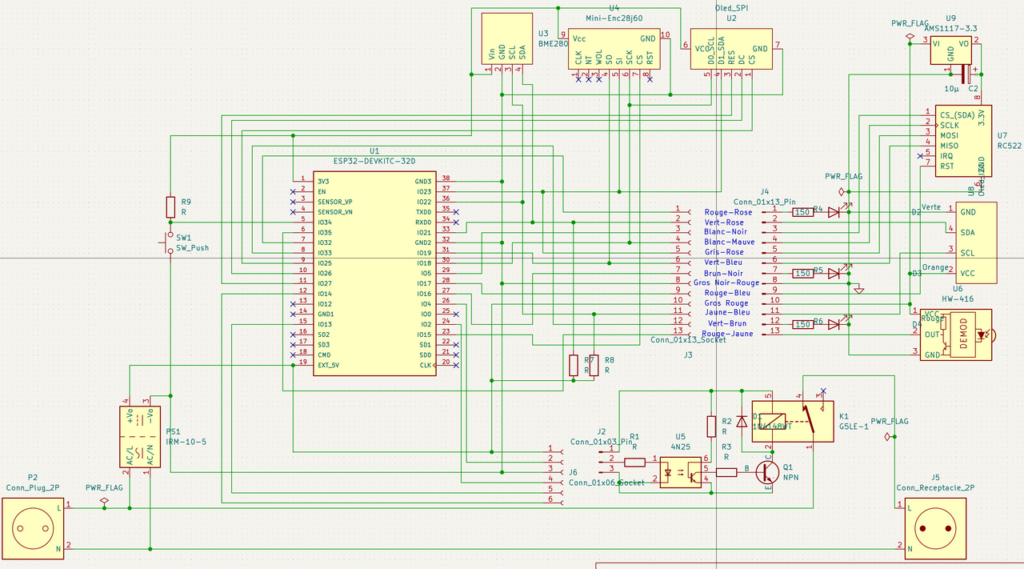Click the 'Vert-Rose' wire label
The image size is (1024, 569).
coord(724,223)
